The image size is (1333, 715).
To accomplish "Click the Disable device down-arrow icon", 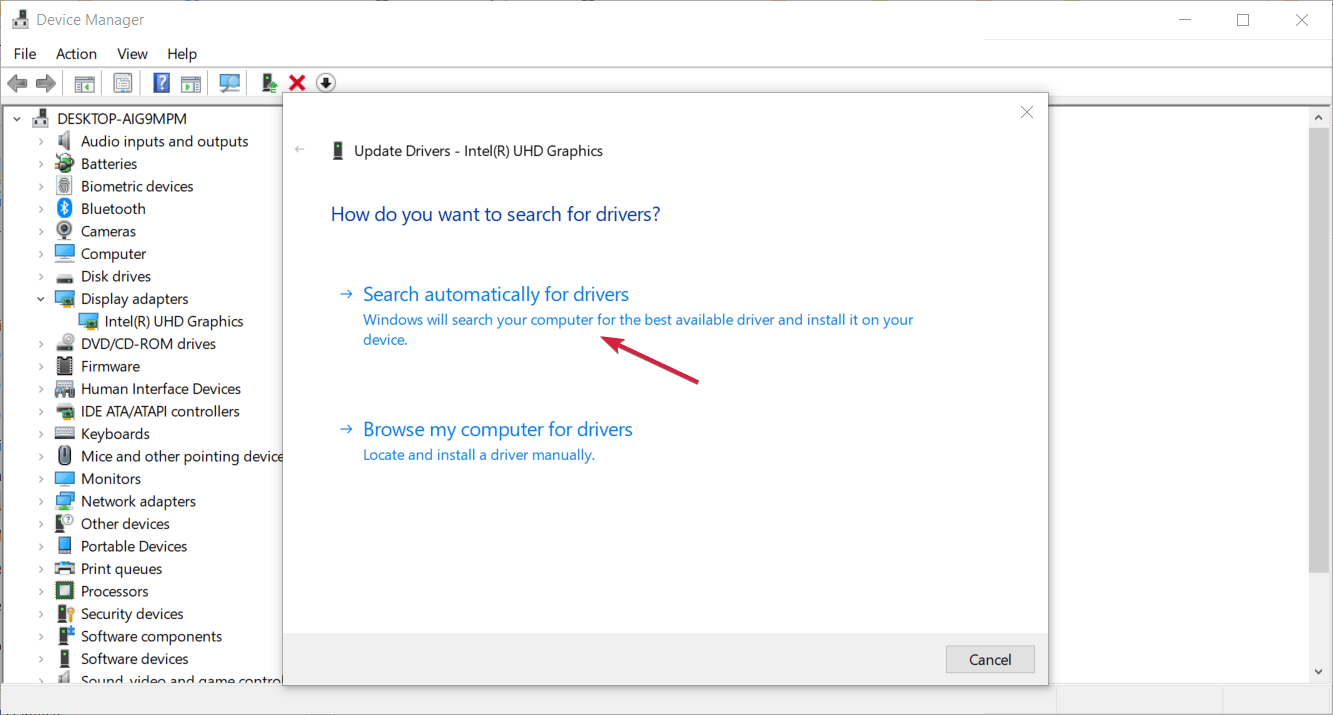I will click(325, 82).
